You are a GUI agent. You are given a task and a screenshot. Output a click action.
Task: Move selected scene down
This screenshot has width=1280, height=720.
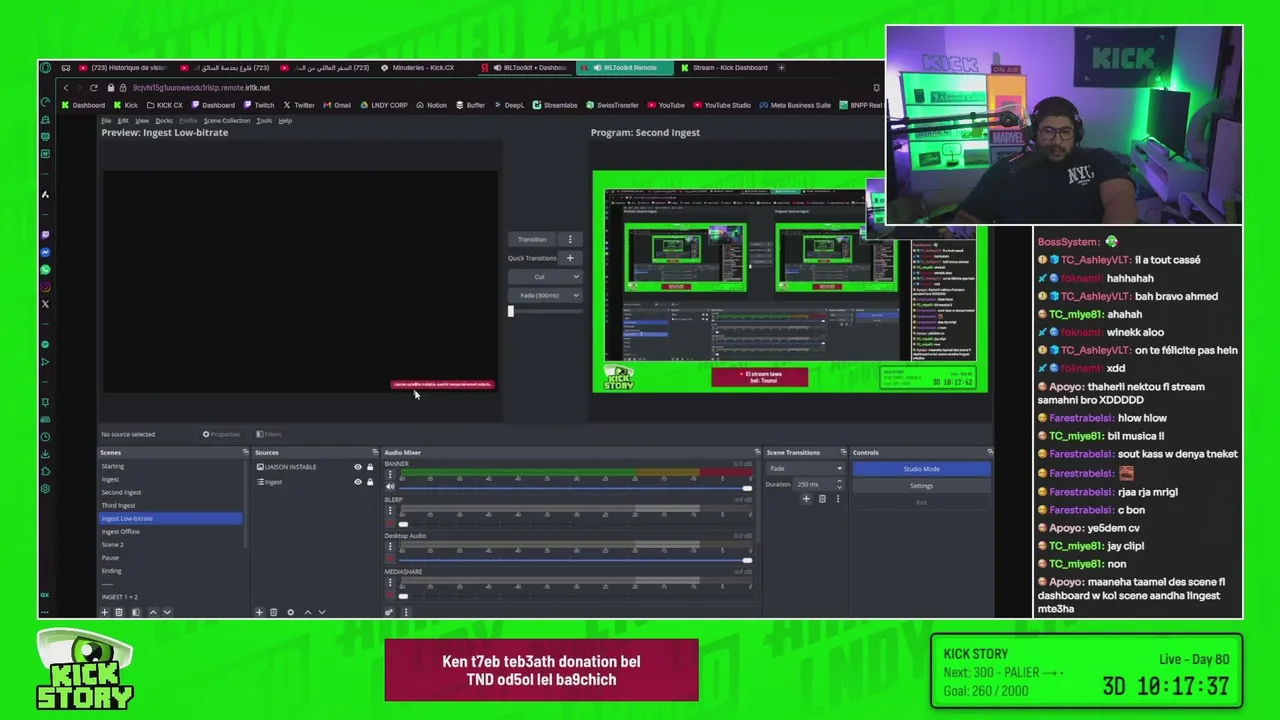pos(167,612)
